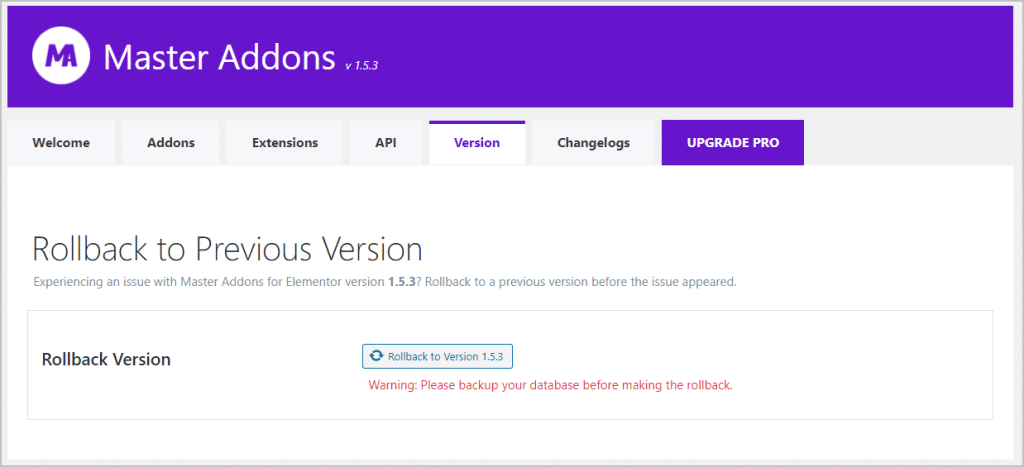Open the Welcome tab

[x=61, y=143]
